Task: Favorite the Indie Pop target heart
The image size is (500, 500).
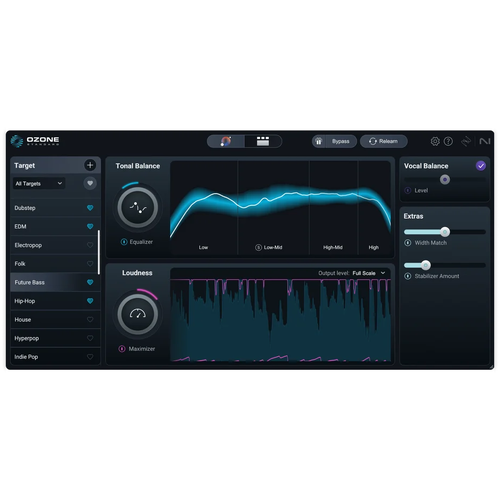Action: [x=90, y=357]
